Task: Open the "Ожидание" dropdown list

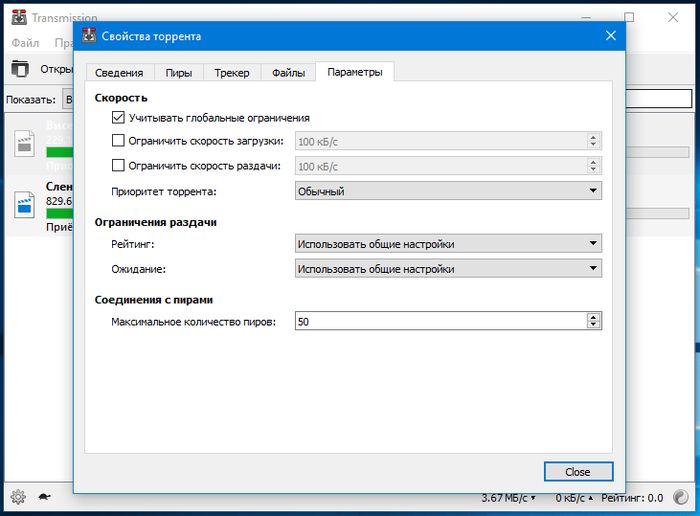Action: pos(448,268)
